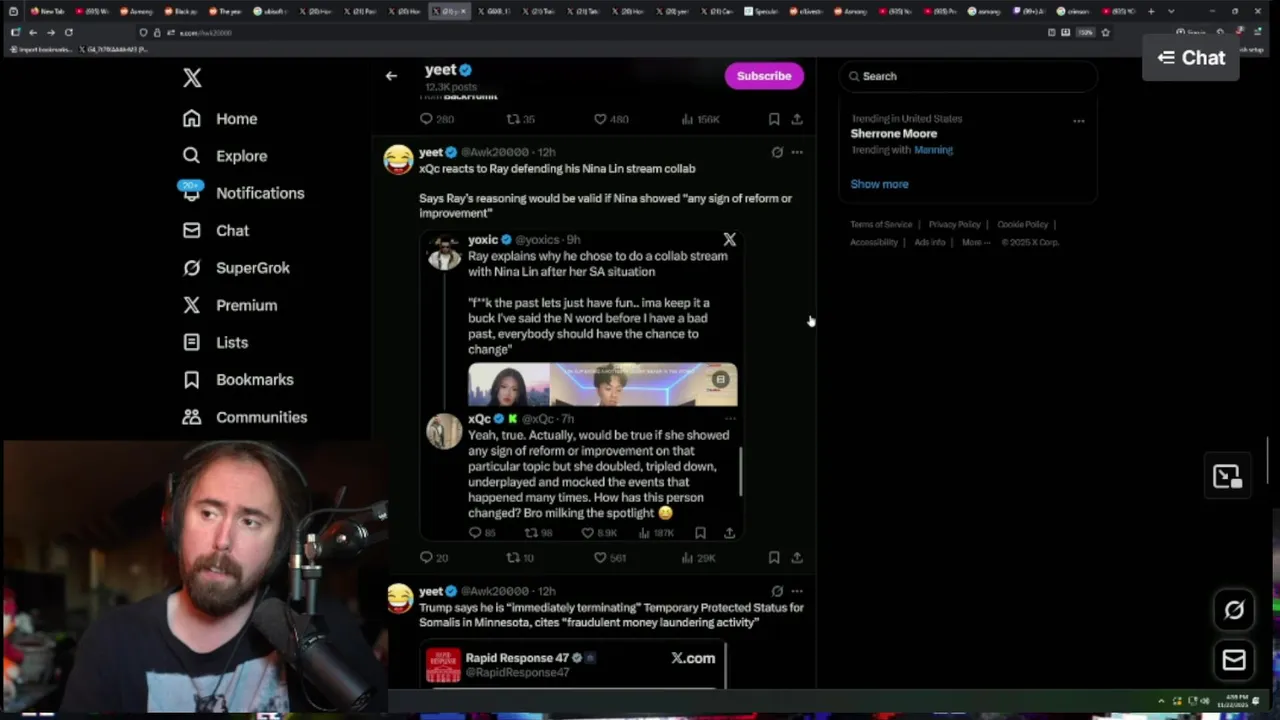
Task: Click the taskbar clock
Action: (1234, 702)
